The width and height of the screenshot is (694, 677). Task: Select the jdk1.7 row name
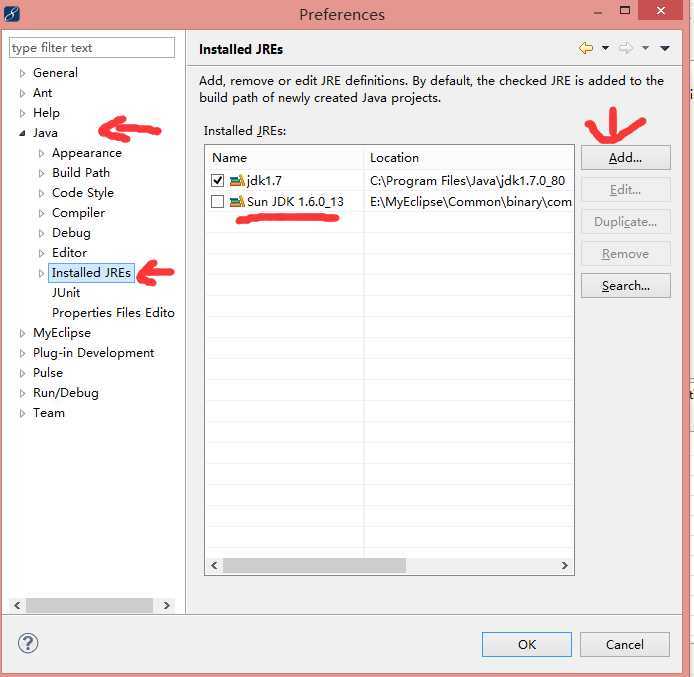(x=264, y=181)
